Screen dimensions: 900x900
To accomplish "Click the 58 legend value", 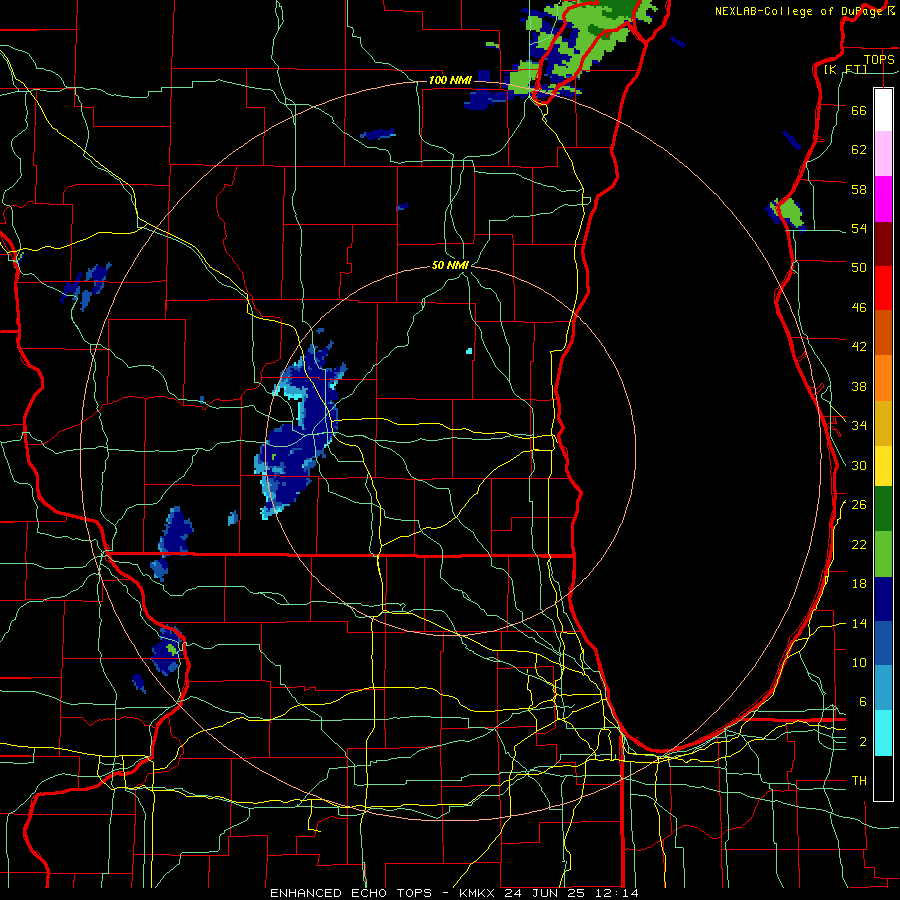I will point(859,189).
